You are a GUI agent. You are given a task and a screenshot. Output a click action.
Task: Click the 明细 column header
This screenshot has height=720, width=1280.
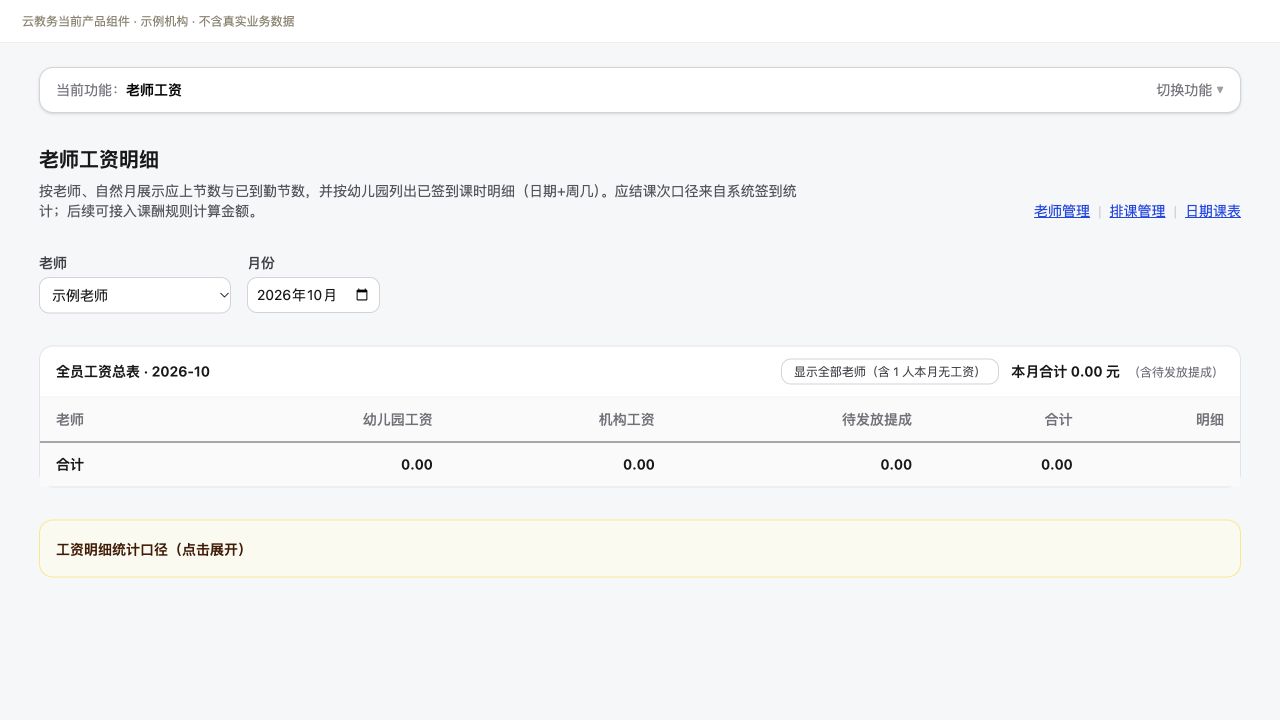coord(1210,420)
